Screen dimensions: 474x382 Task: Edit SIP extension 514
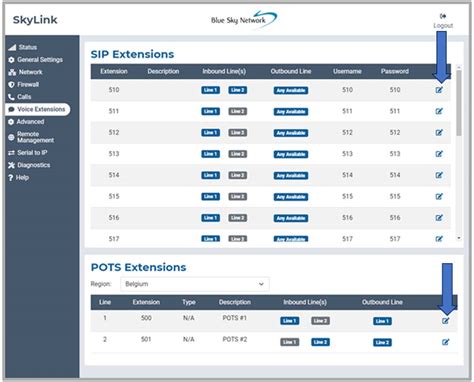point(439,175)
